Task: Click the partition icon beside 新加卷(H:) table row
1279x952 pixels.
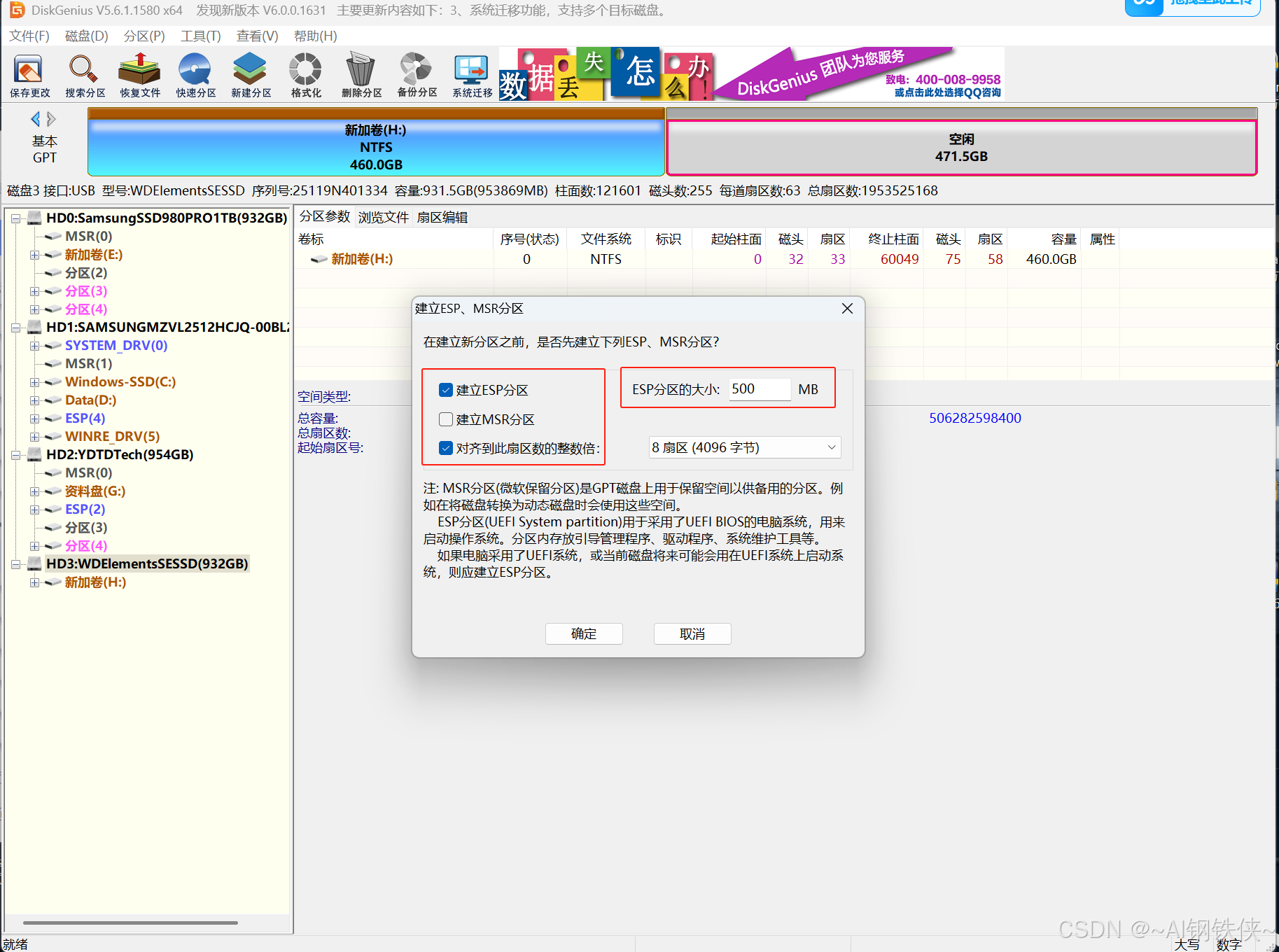Action: tap(319, 259)
